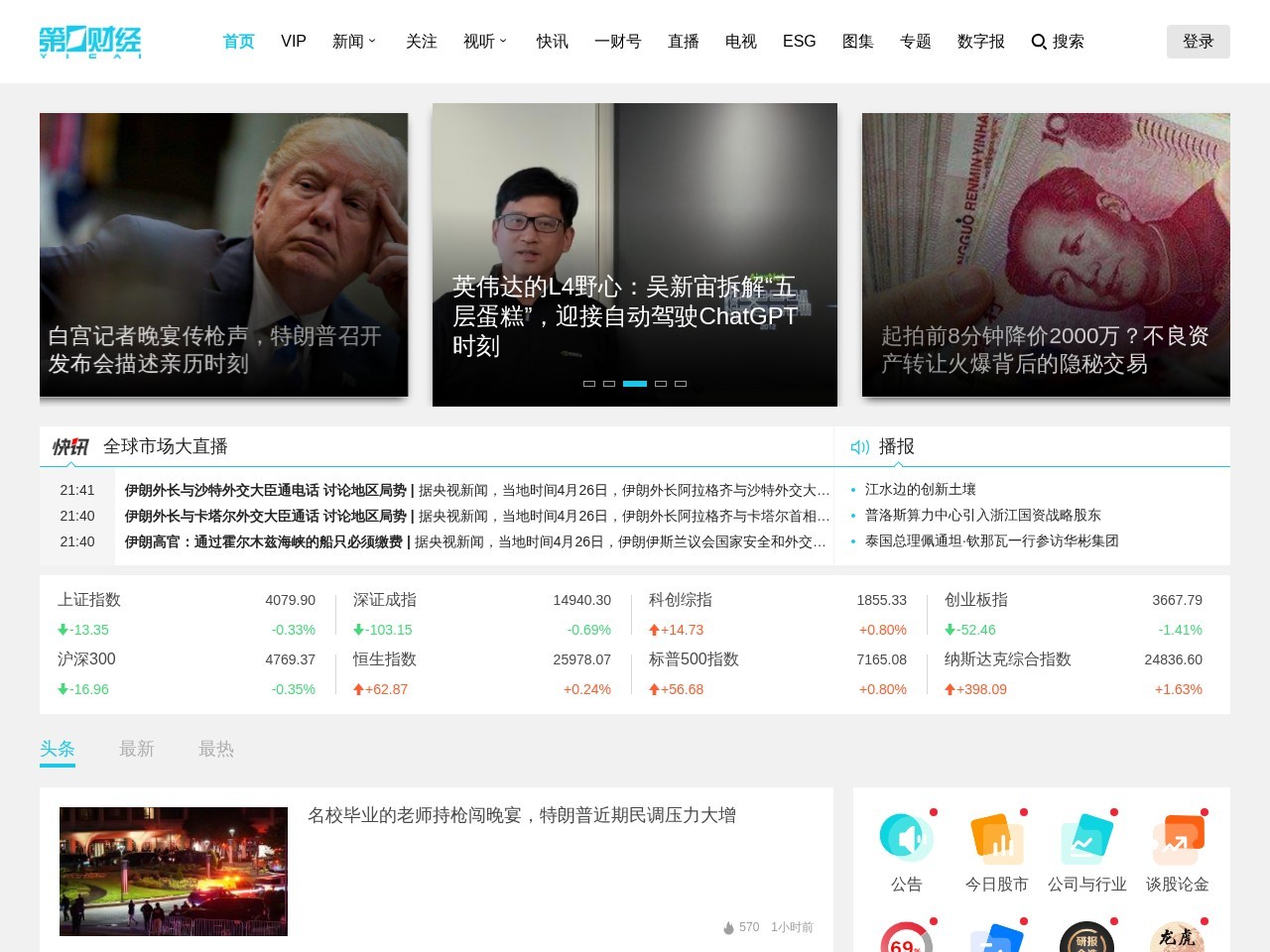The height and width of the screenshot is (952, 1270).
Task: Open the 直播 menu item
Action: 683,42
